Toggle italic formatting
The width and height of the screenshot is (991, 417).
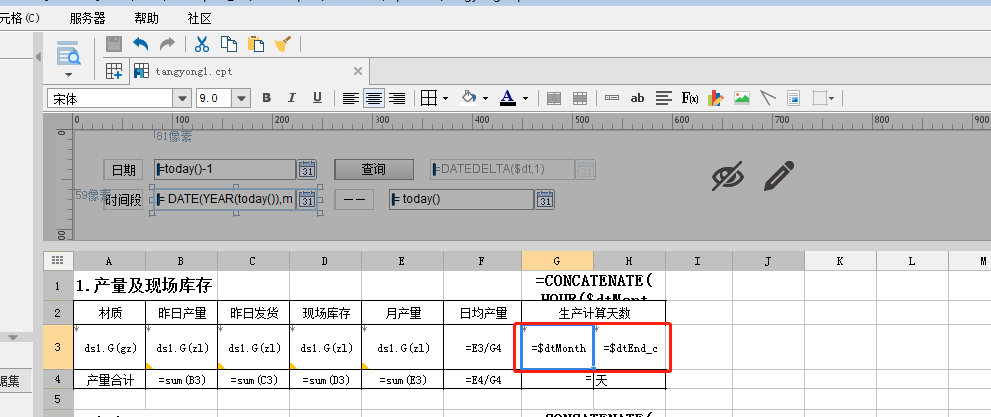point(291,98)
